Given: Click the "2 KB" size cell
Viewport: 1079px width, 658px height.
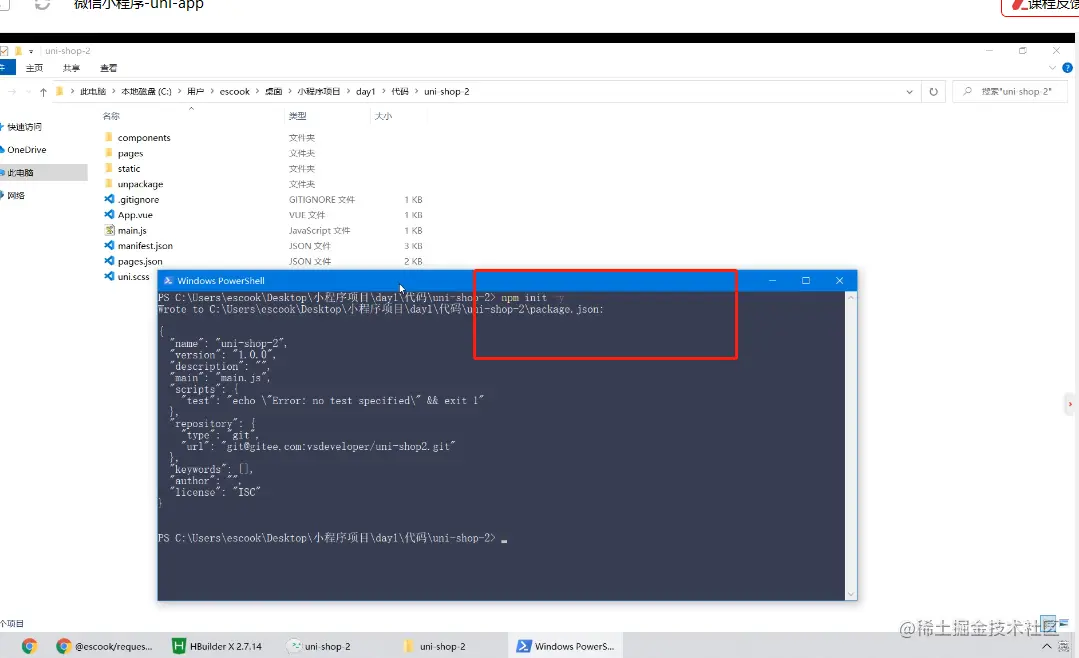Looking at the screenshot, I should (x=413, y=262).
